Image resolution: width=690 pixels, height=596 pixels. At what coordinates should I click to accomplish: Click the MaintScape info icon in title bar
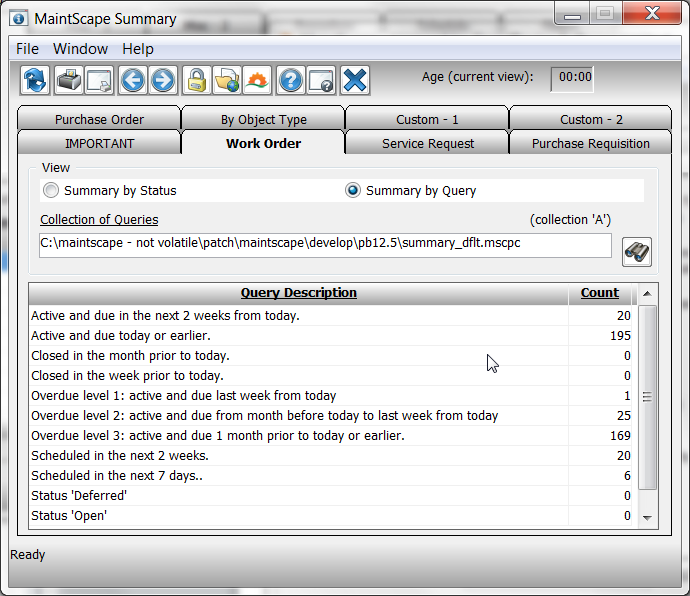coord(18,19)
